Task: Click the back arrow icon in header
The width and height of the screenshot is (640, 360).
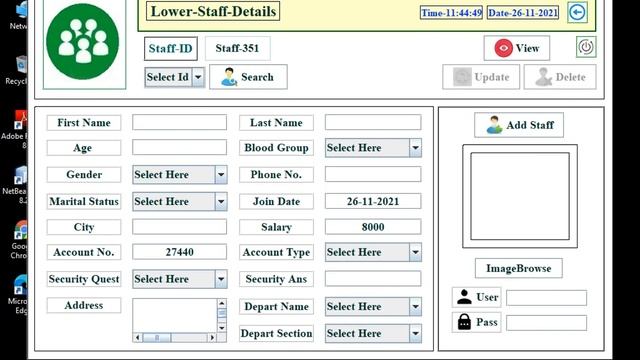Action: pyautogui.click(x=577, y=12)
